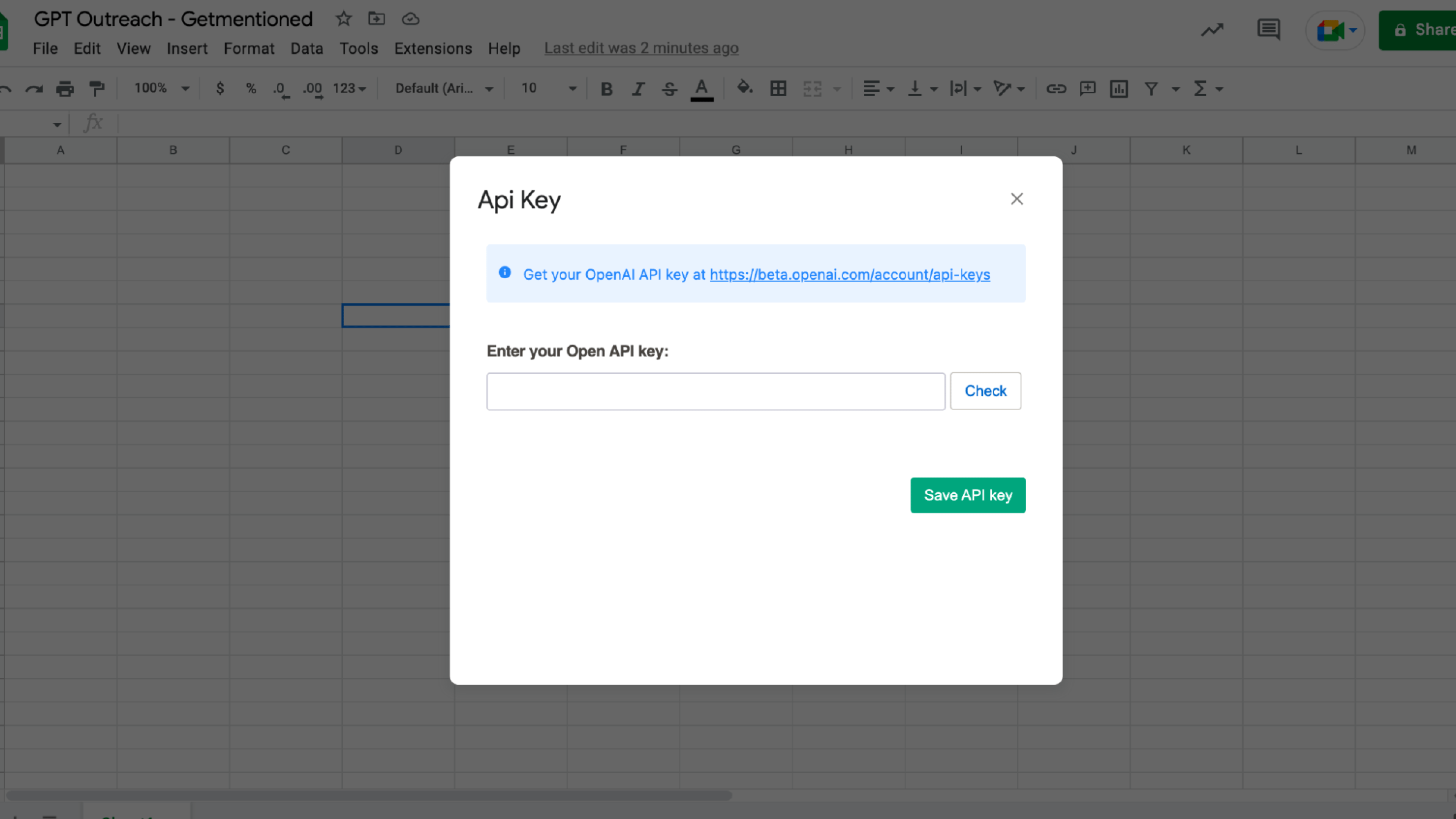The image size is (1456, 819).
Task: Select the paint format tool
Action: click(x=97, y=89)
